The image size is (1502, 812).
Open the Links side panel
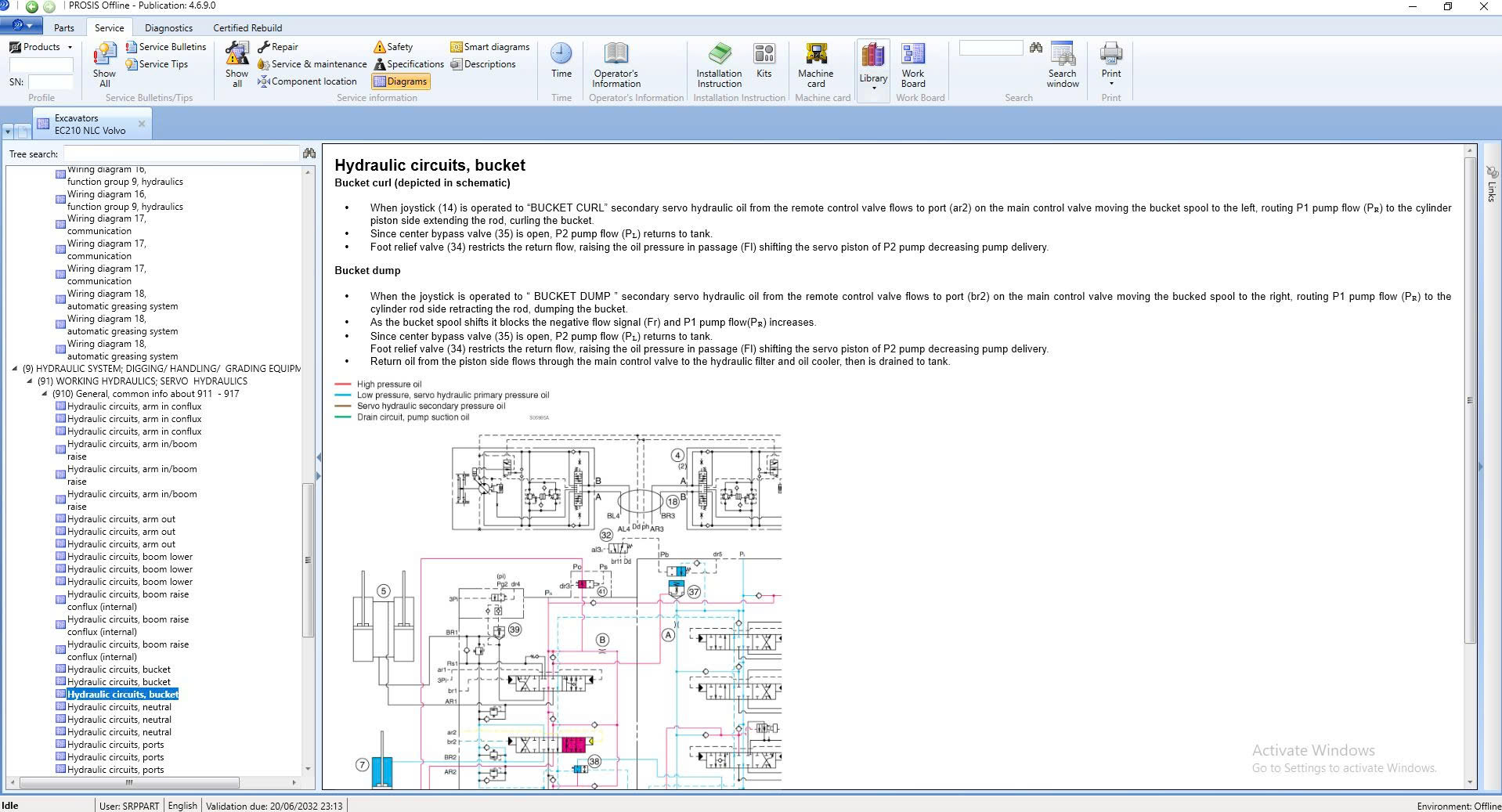point(1492,184)
